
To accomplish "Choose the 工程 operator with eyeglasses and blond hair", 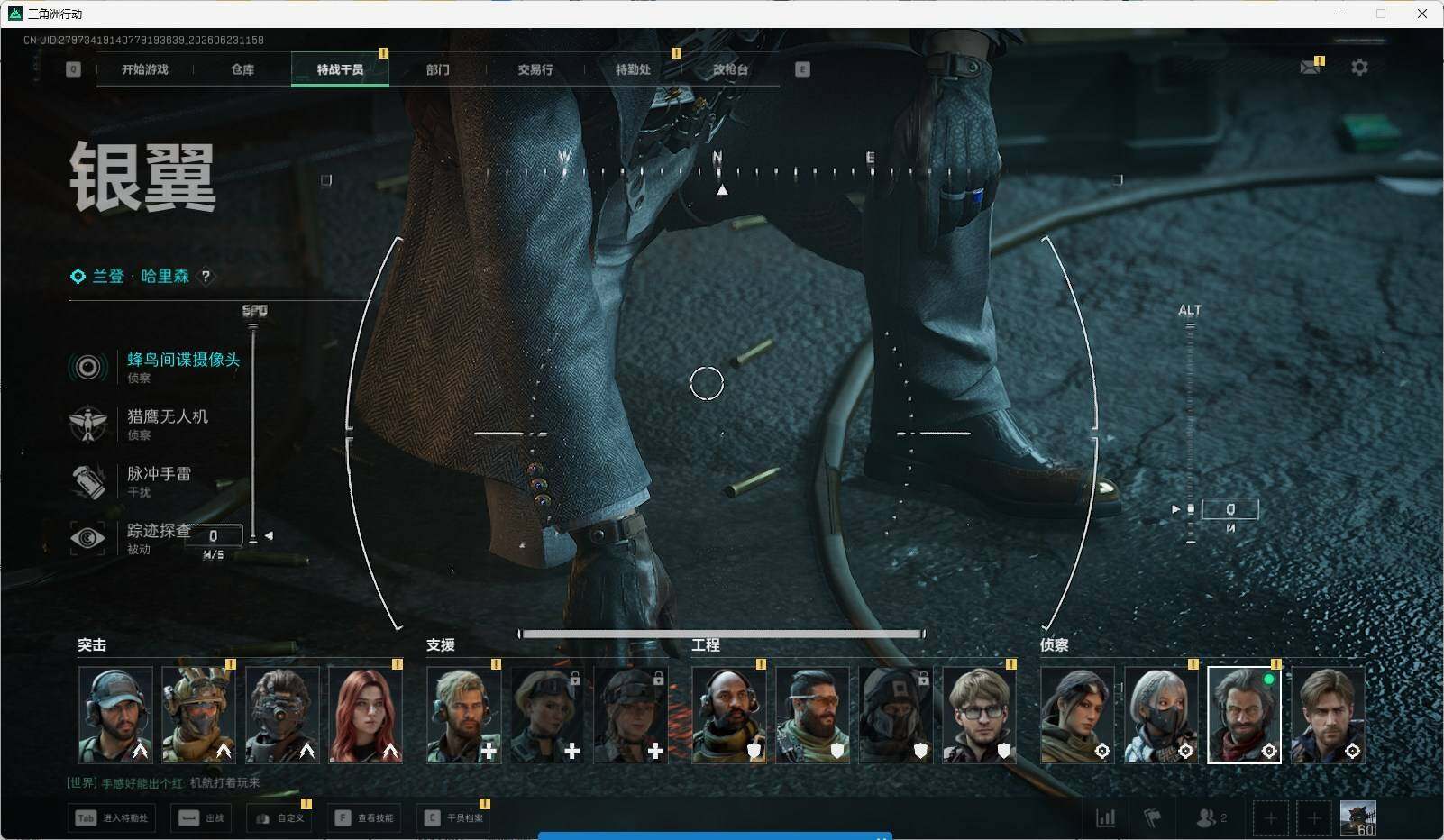I will click(x=980, y=715).
